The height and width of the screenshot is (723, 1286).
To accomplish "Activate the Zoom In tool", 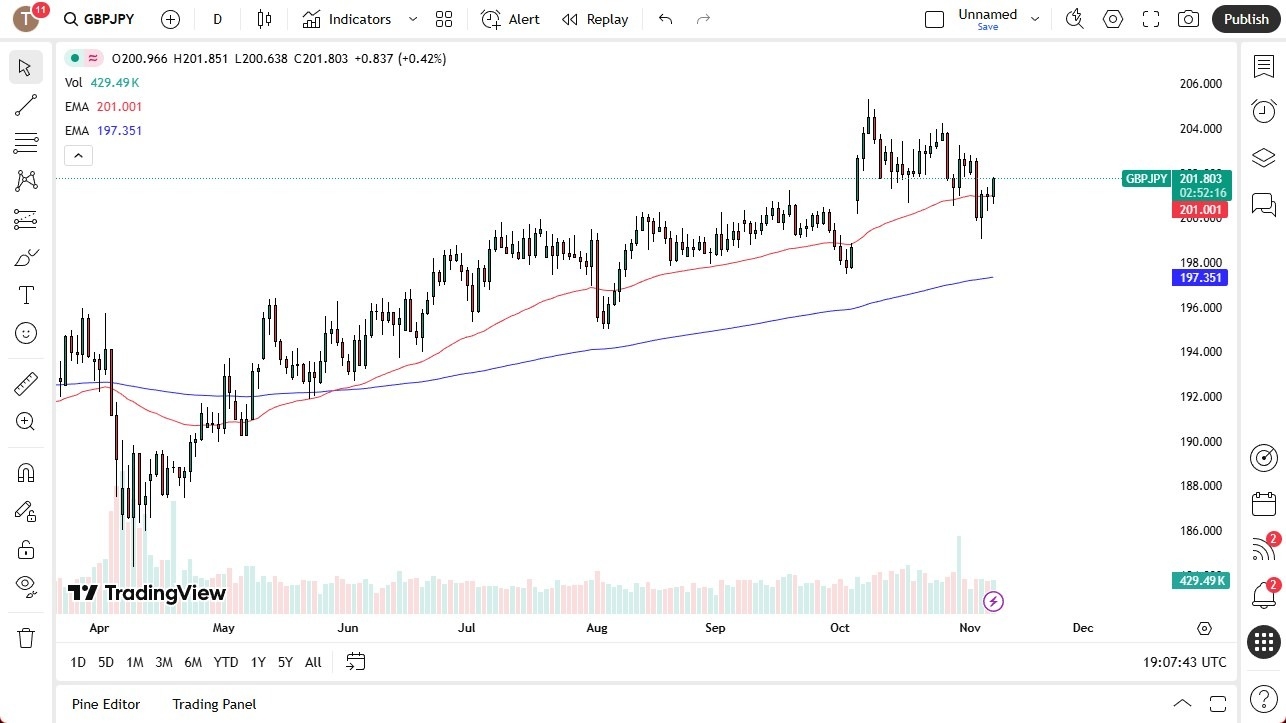I will tap(25, 421).
